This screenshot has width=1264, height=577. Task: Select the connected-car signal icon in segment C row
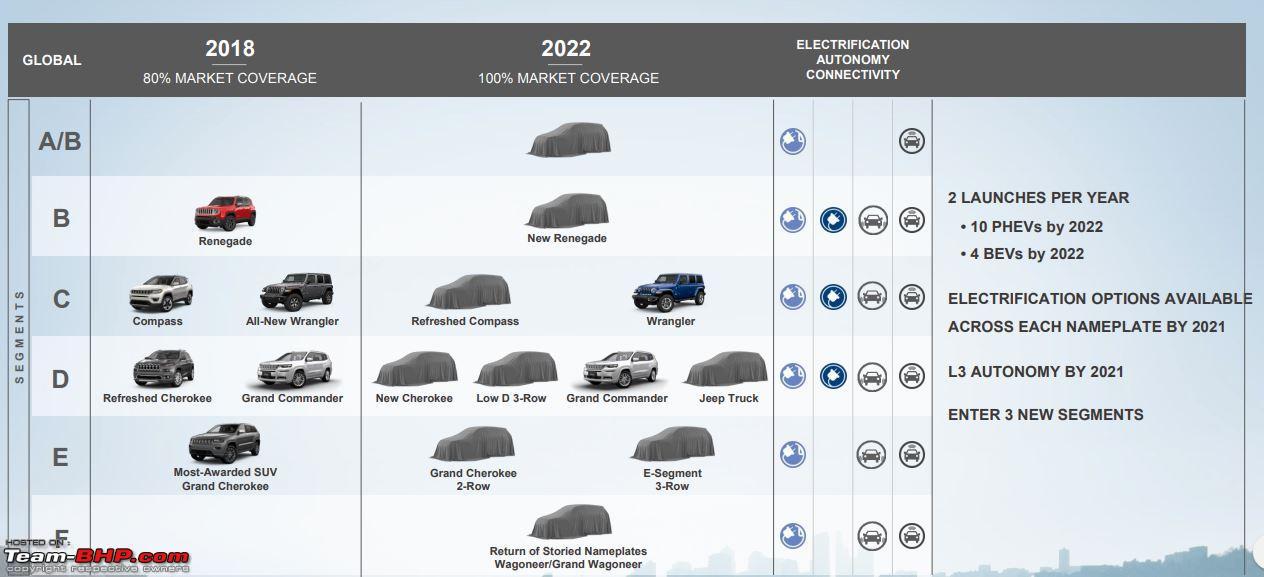(911, 297)
